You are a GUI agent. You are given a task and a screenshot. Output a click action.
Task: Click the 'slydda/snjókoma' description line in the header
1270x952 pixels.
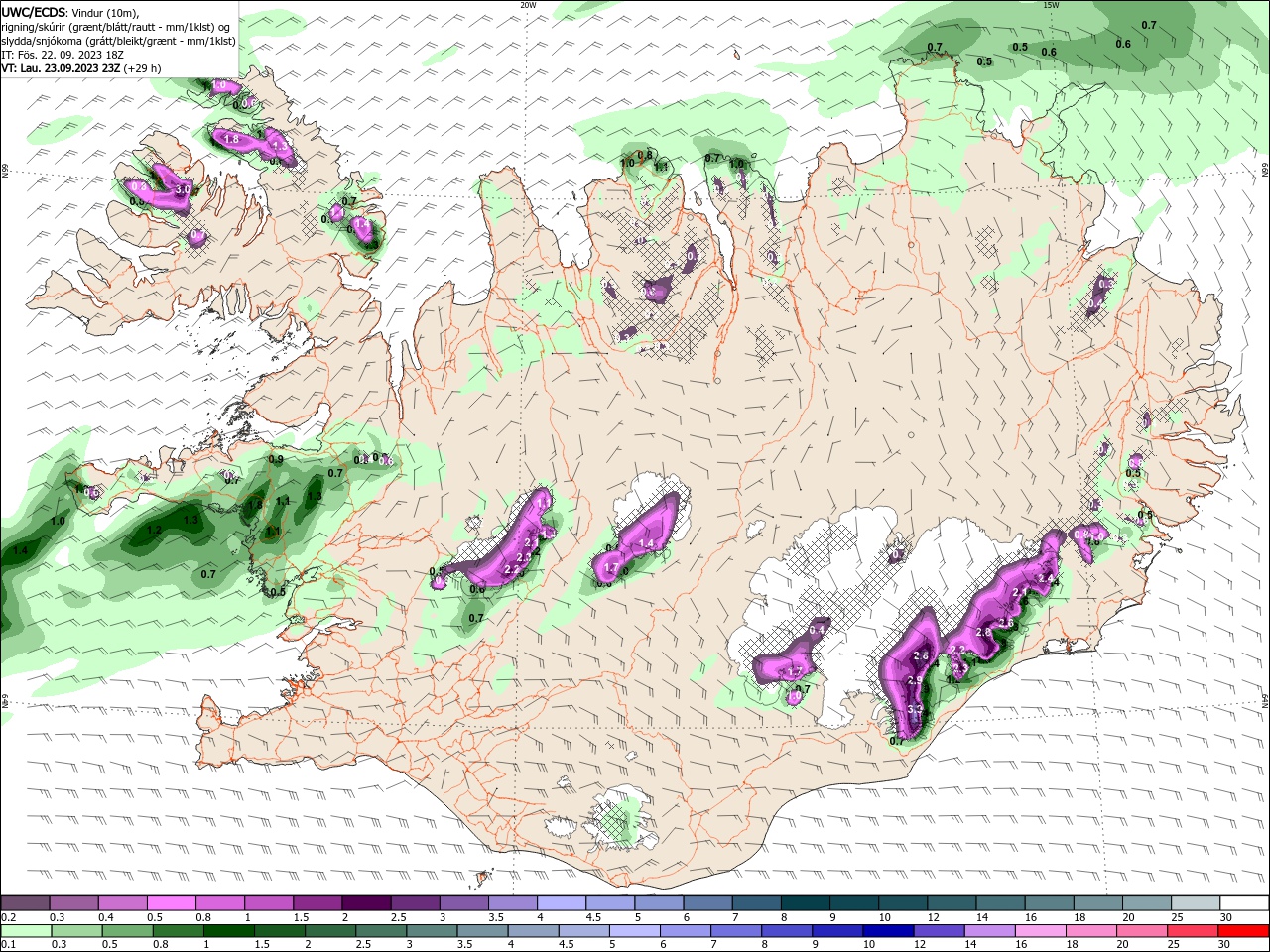118,41
